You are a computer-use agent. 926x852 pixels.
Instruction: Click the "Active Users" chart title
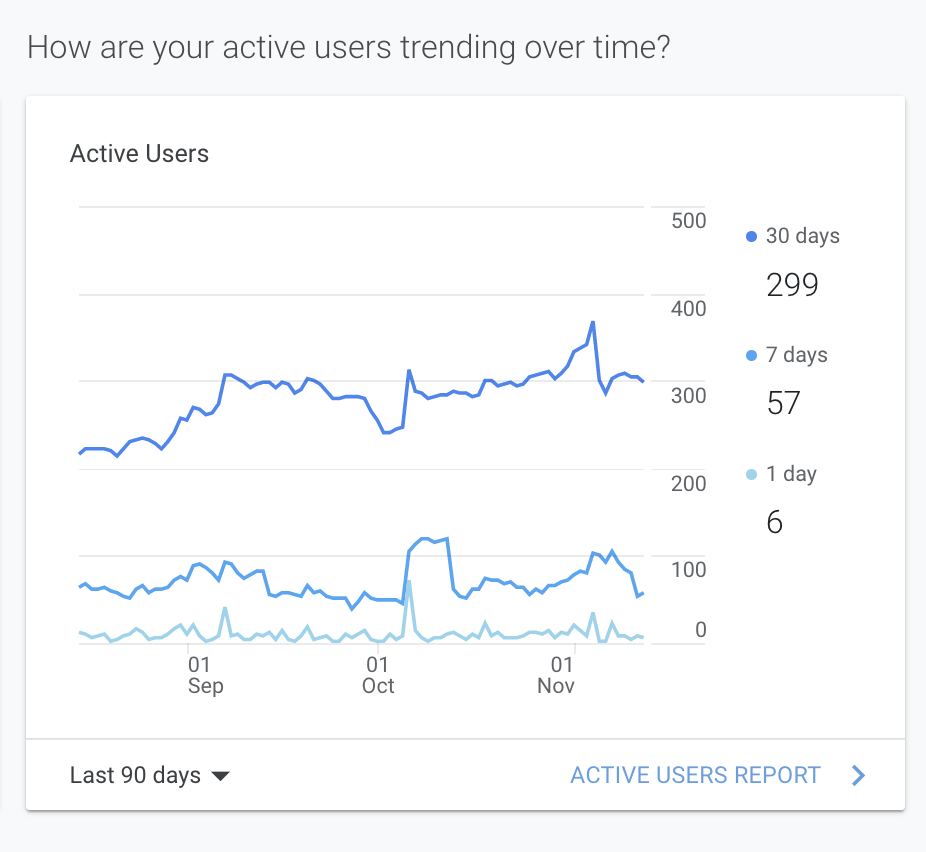pyautogui.click(x=139, y=154)
